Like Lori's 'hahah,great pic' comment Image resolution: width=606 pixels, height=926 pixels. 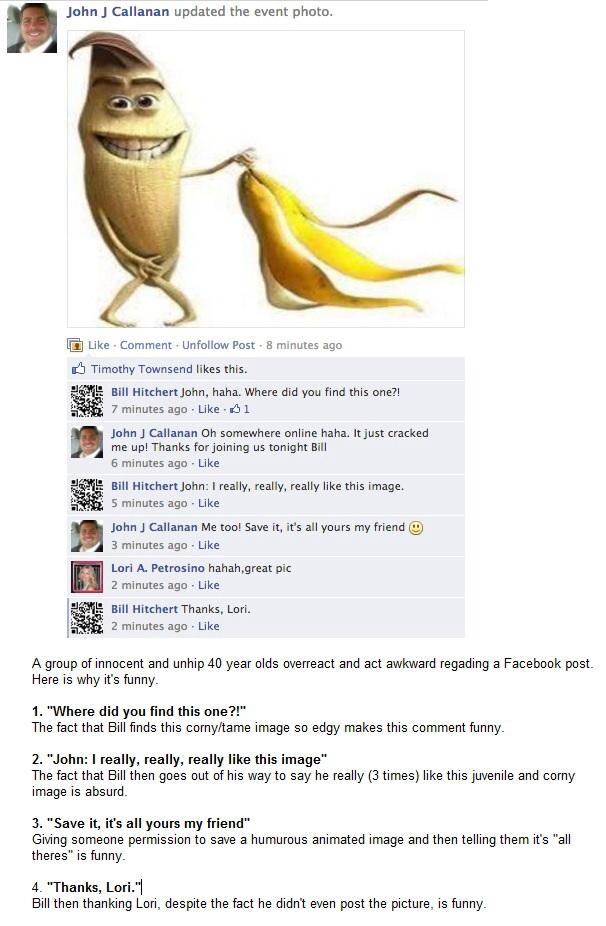coord(208,585)
